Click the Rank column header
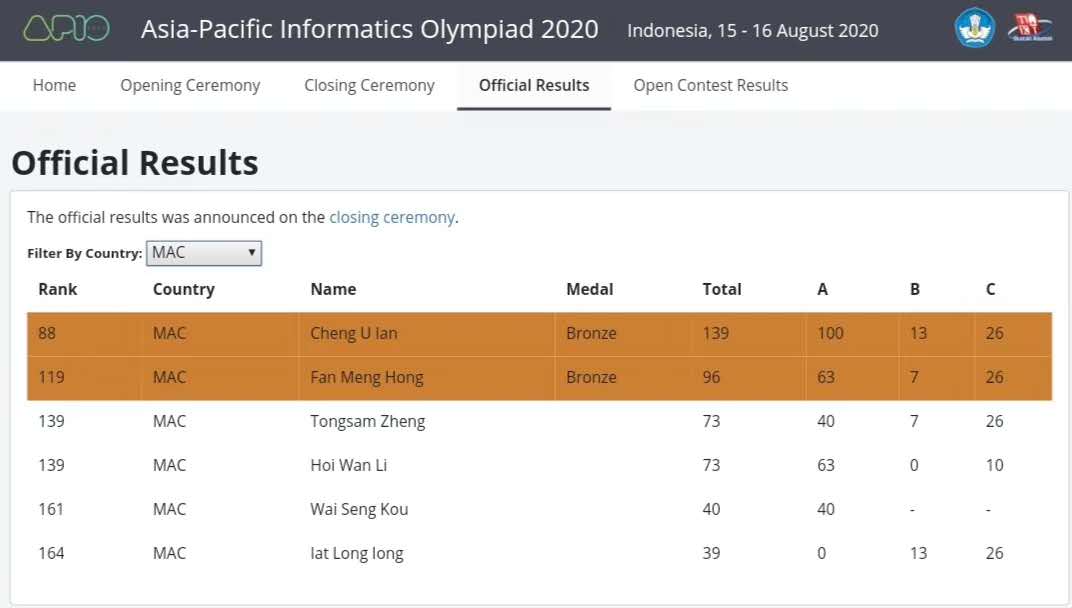Screen dimensions: 1072x608 57,289
